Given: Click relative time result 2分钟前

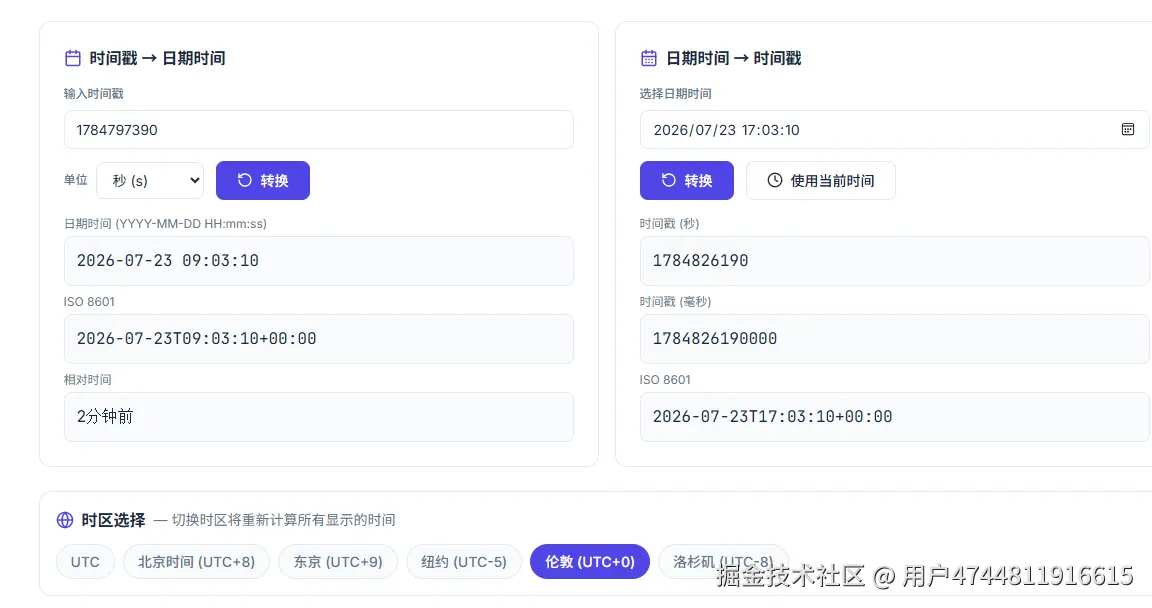Looking at the screenshot, I should pos(319,417).
